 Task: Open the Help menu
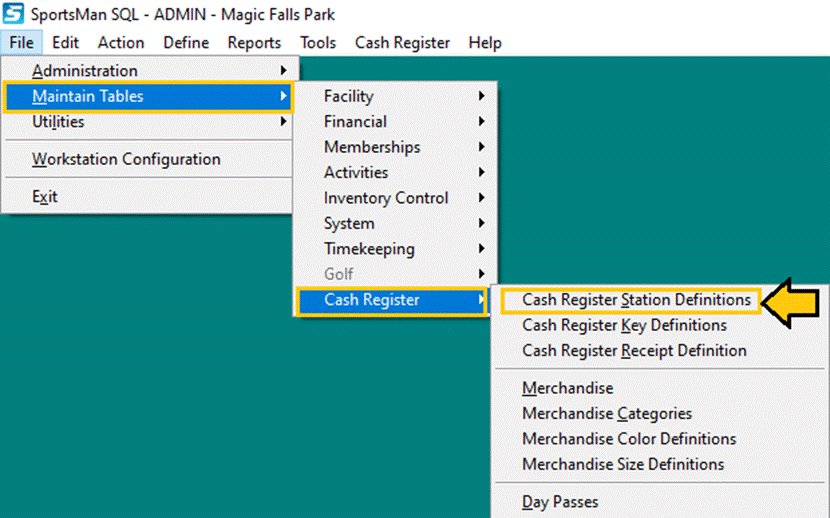[x=485, y=42]
